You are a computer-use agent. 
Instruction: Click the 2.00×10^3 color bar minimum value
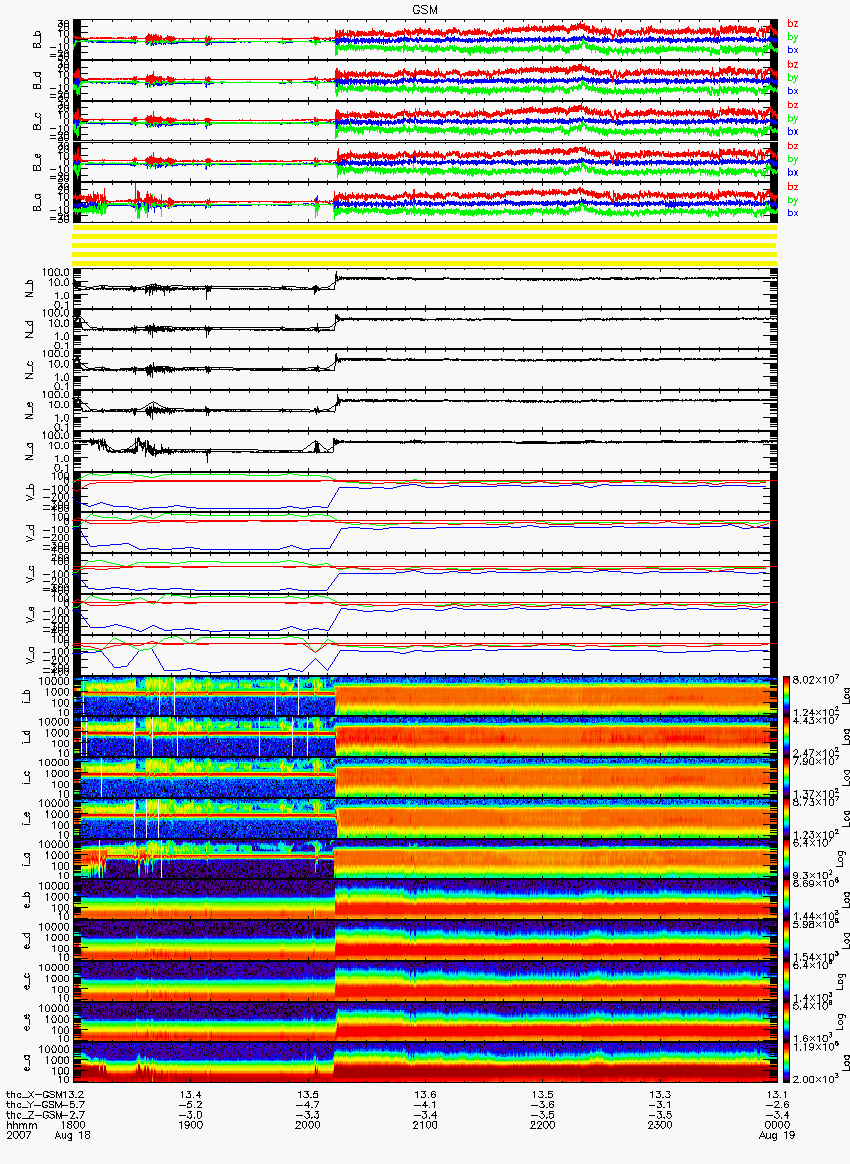[814, 1078]
